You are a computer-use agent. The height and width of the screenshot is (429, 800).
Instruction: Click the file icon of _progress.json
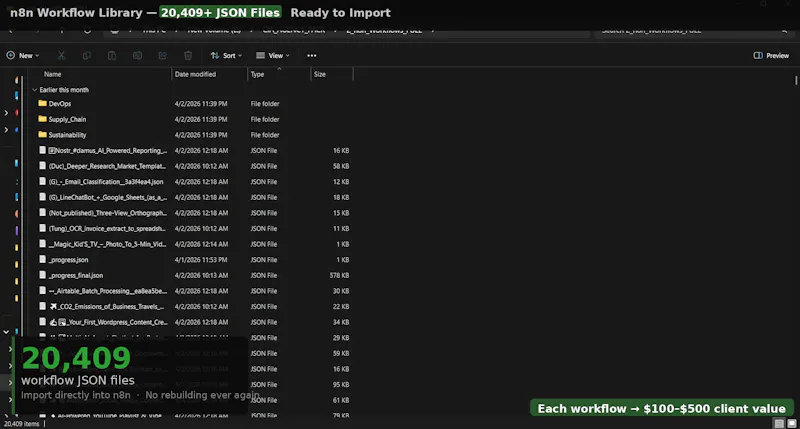(43, 259)
